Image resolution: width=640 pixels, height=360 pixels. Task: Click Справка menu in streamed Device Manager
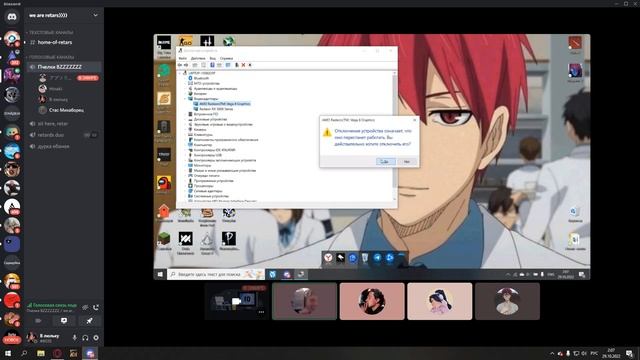click(x=226, y=58)
